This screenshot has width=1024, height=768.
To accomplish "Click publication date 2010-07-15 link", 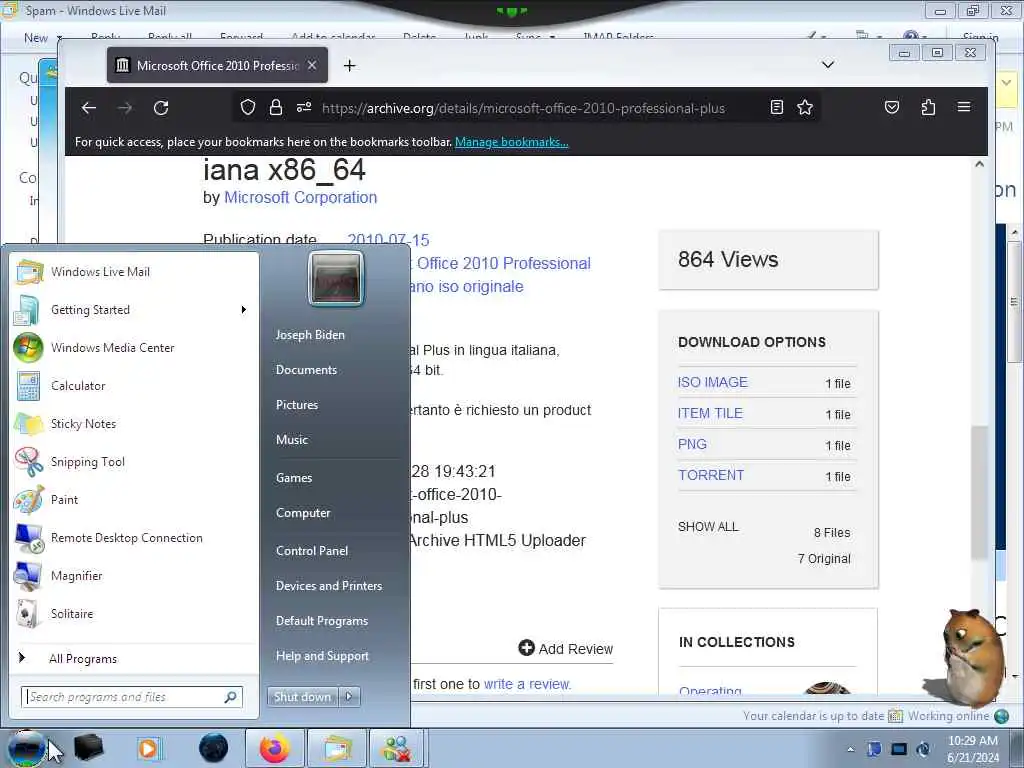I will coord(388,240).
